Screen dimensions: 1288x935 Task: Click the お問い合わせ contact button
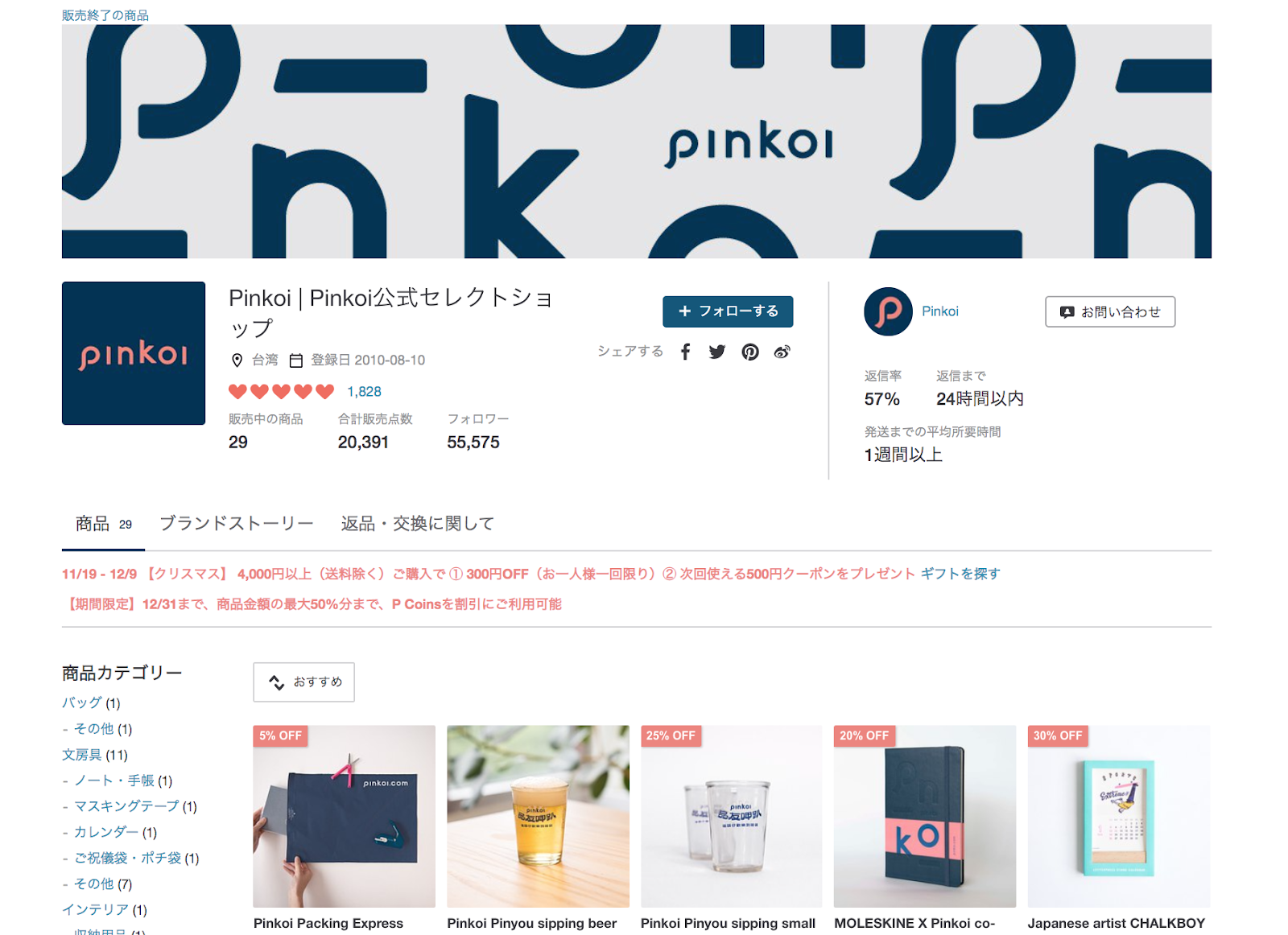[x=1110, y=311]
